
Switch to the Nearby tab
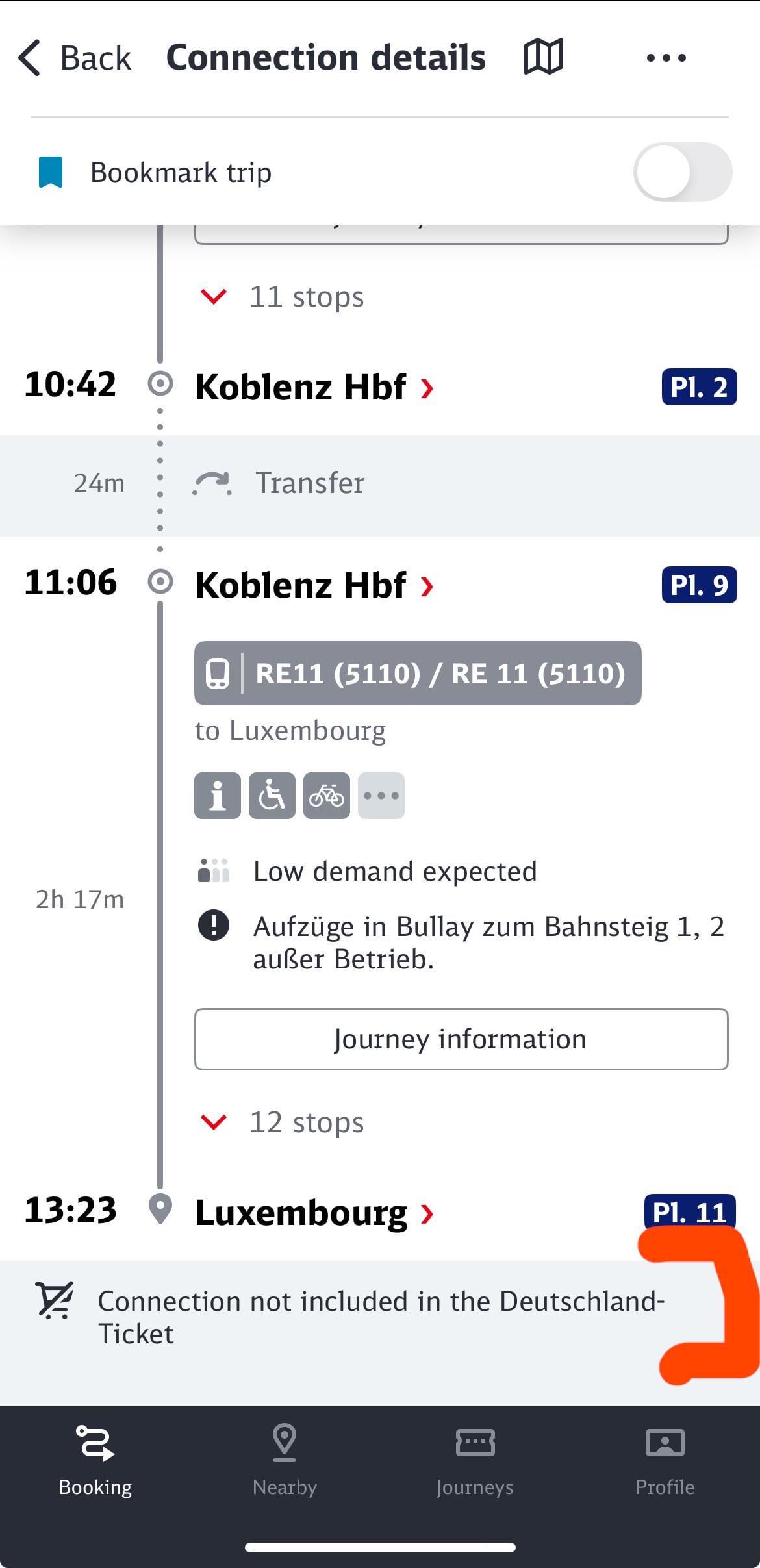tap(285, 1459)
